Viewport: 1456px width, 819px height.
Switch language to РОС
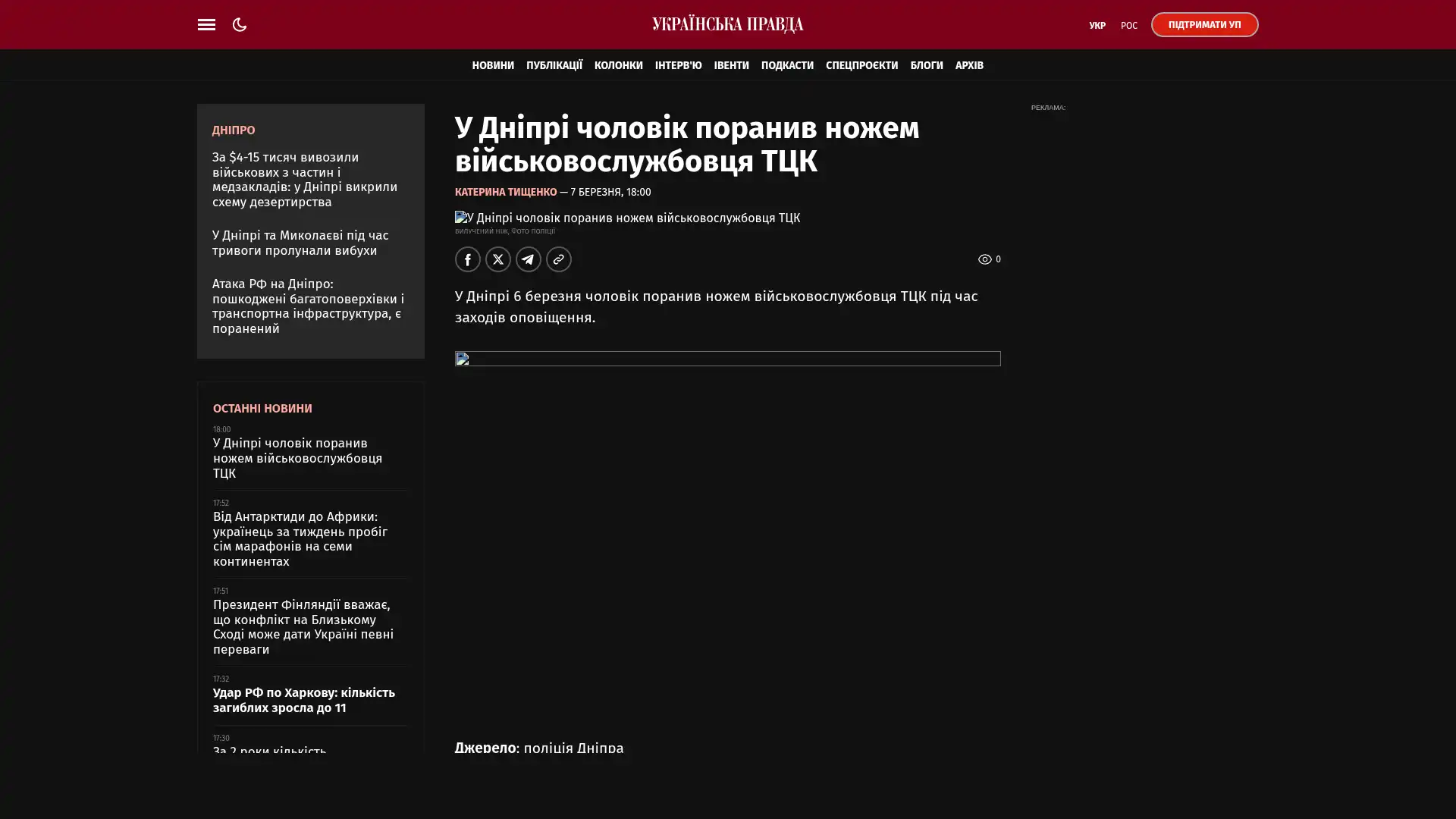tap(1128, 26)
